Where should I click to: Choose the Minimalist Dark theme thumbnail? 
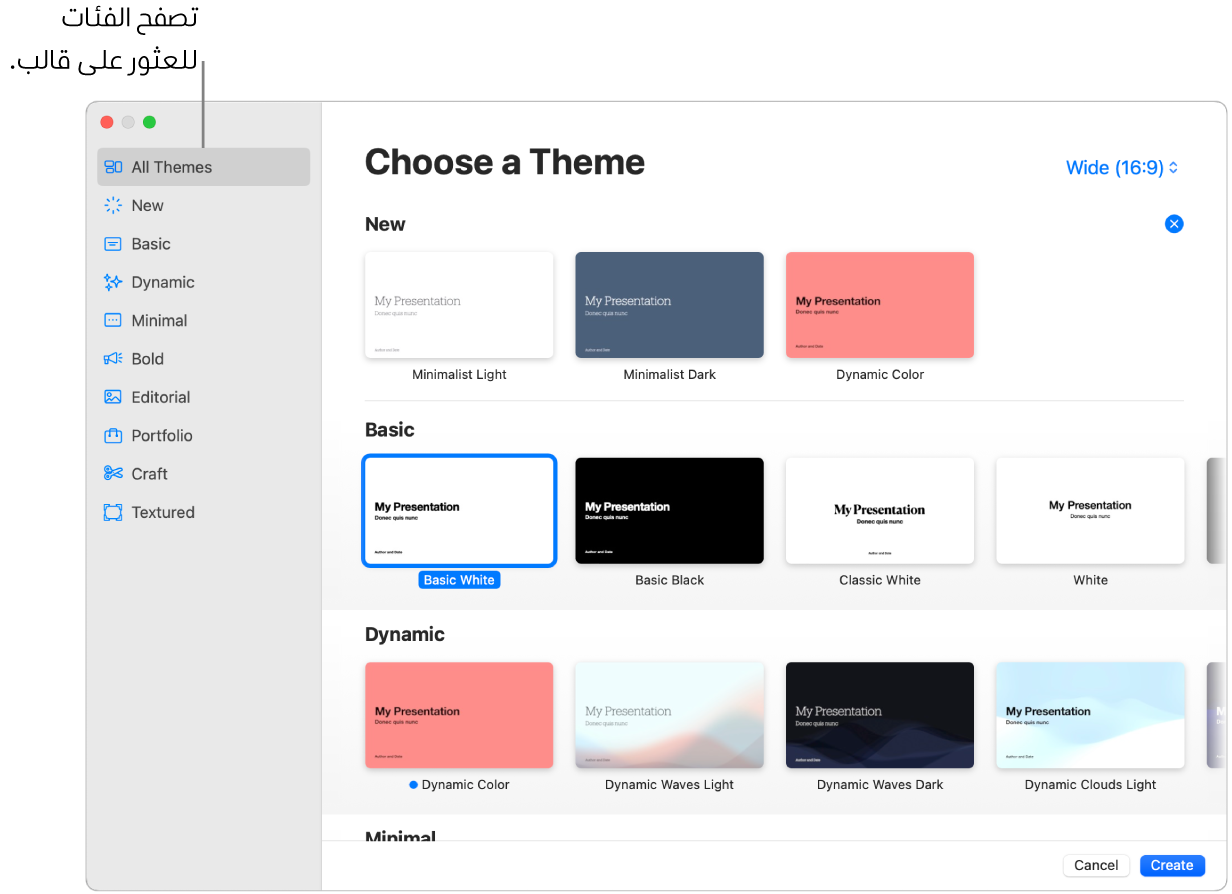pos(669,305)
